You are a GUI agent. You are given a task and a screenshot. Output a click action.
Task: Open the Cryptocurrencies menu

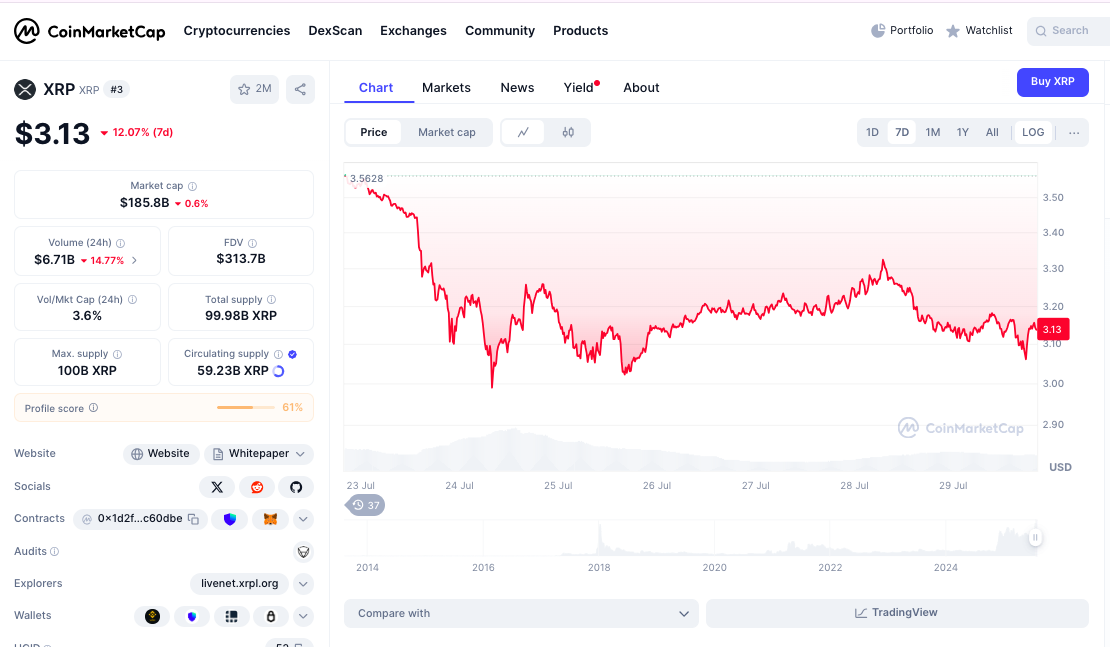[237, 31]
